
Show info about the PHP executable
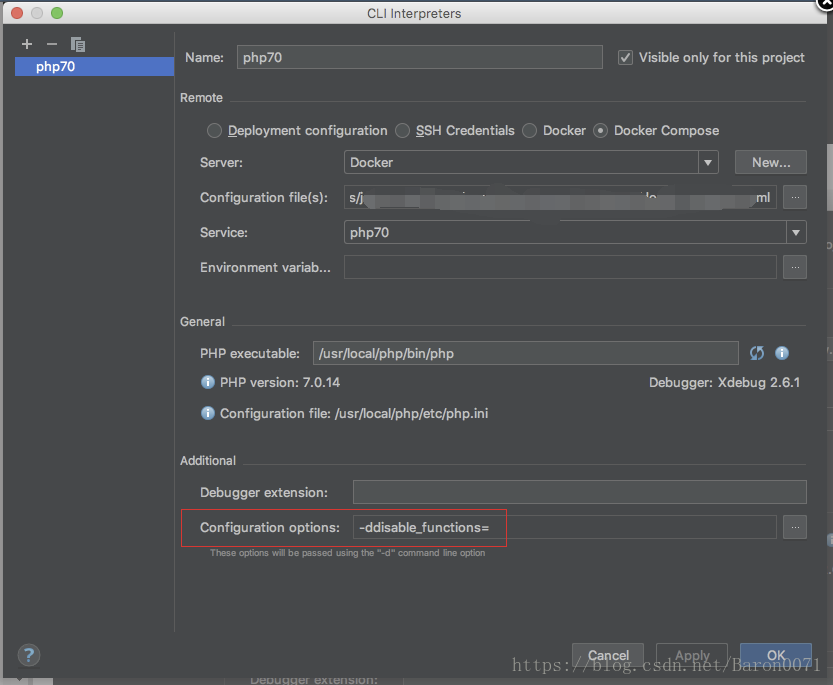[781, 353]
